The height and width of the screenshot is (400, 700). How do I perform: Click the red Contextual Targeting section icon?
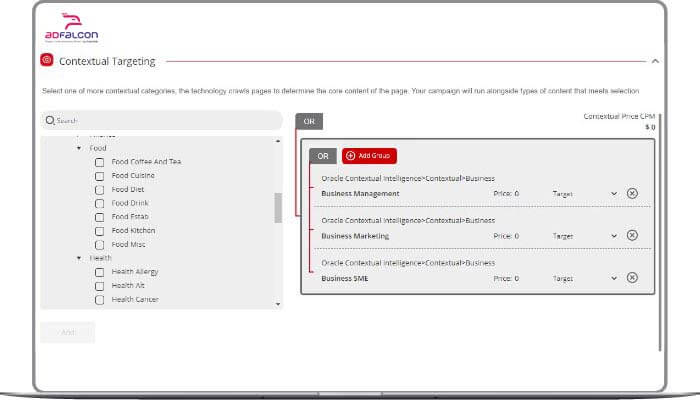[x=47, y=61]
